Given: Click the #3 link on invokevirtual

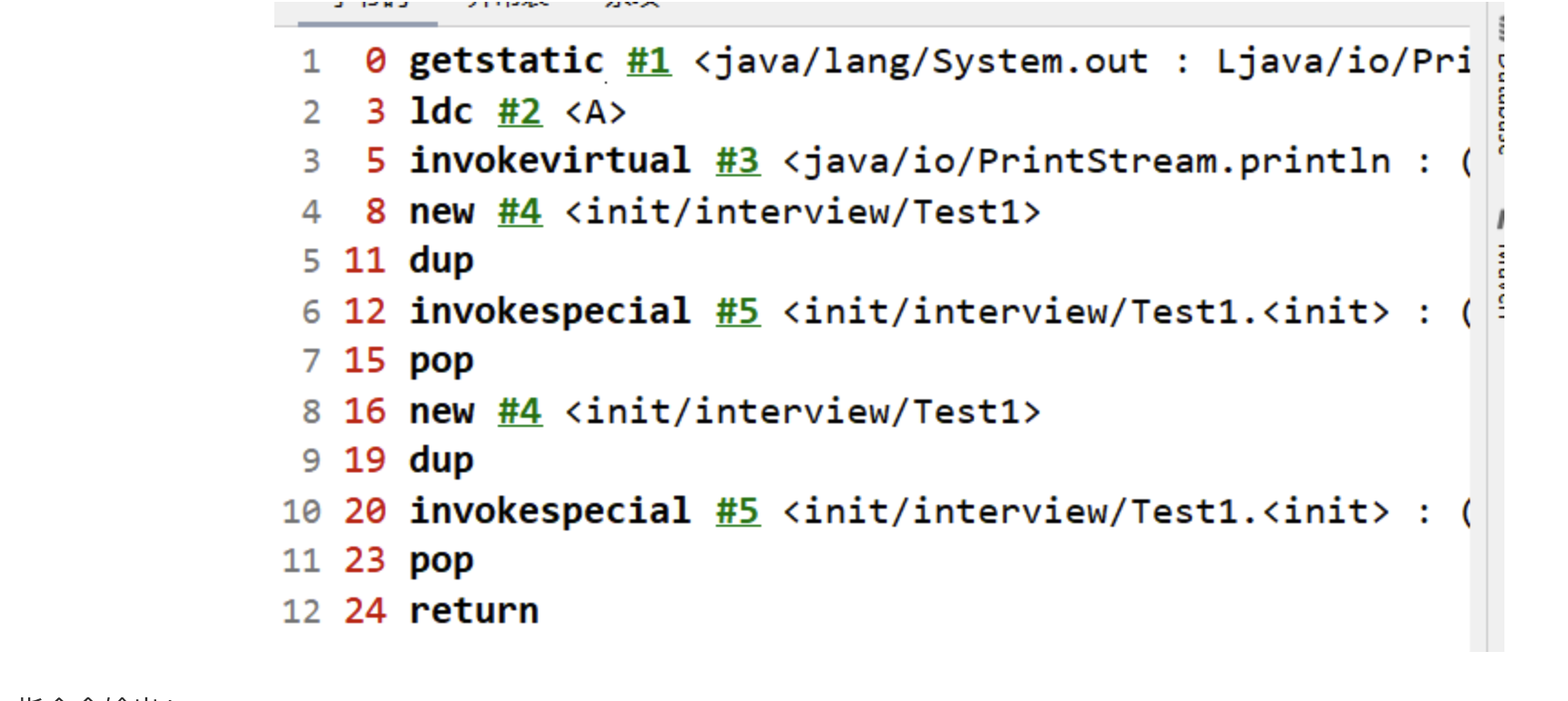Looking at the screenshot, I should (x=737, y=161).
